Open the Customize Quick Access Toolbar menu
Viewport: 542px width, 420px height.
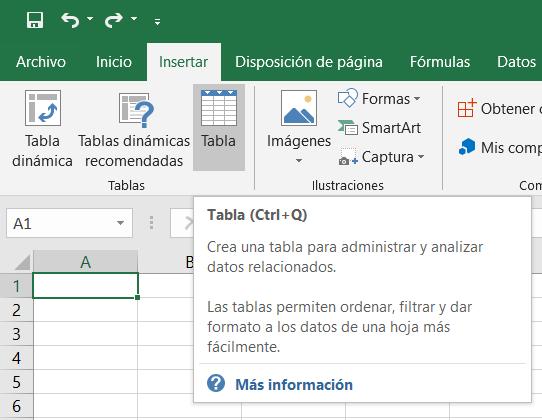pyautogui.click(x=157, y=22)
